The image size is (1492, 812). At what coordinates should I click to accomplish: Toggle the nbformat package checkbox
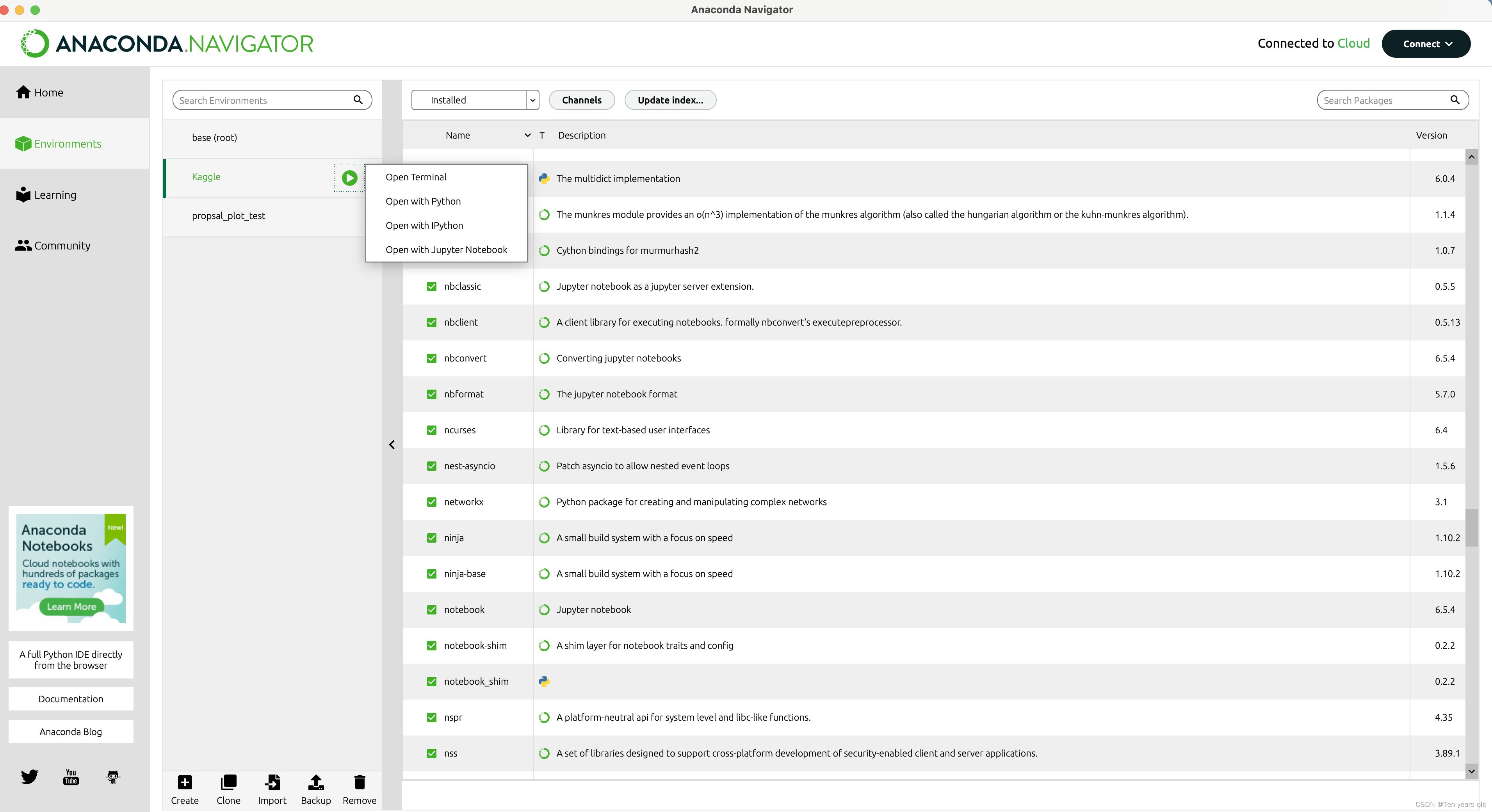(x=431, y=394)
